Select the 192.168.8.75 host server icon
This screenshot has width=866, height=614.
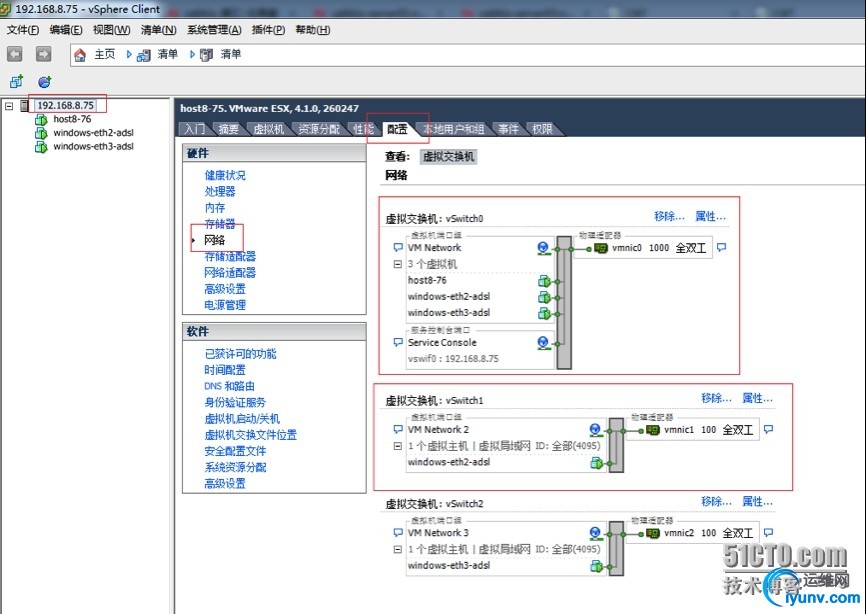[24, 105]
